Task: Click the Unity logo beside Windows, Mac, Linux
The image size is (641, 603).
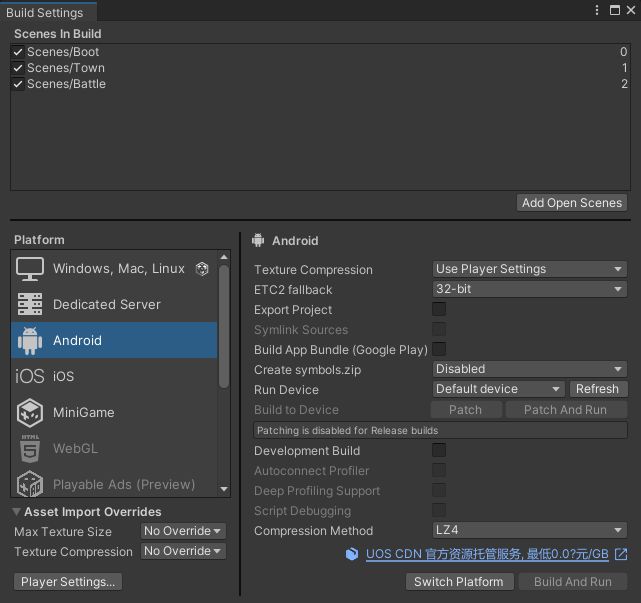Action: [202, 269]
